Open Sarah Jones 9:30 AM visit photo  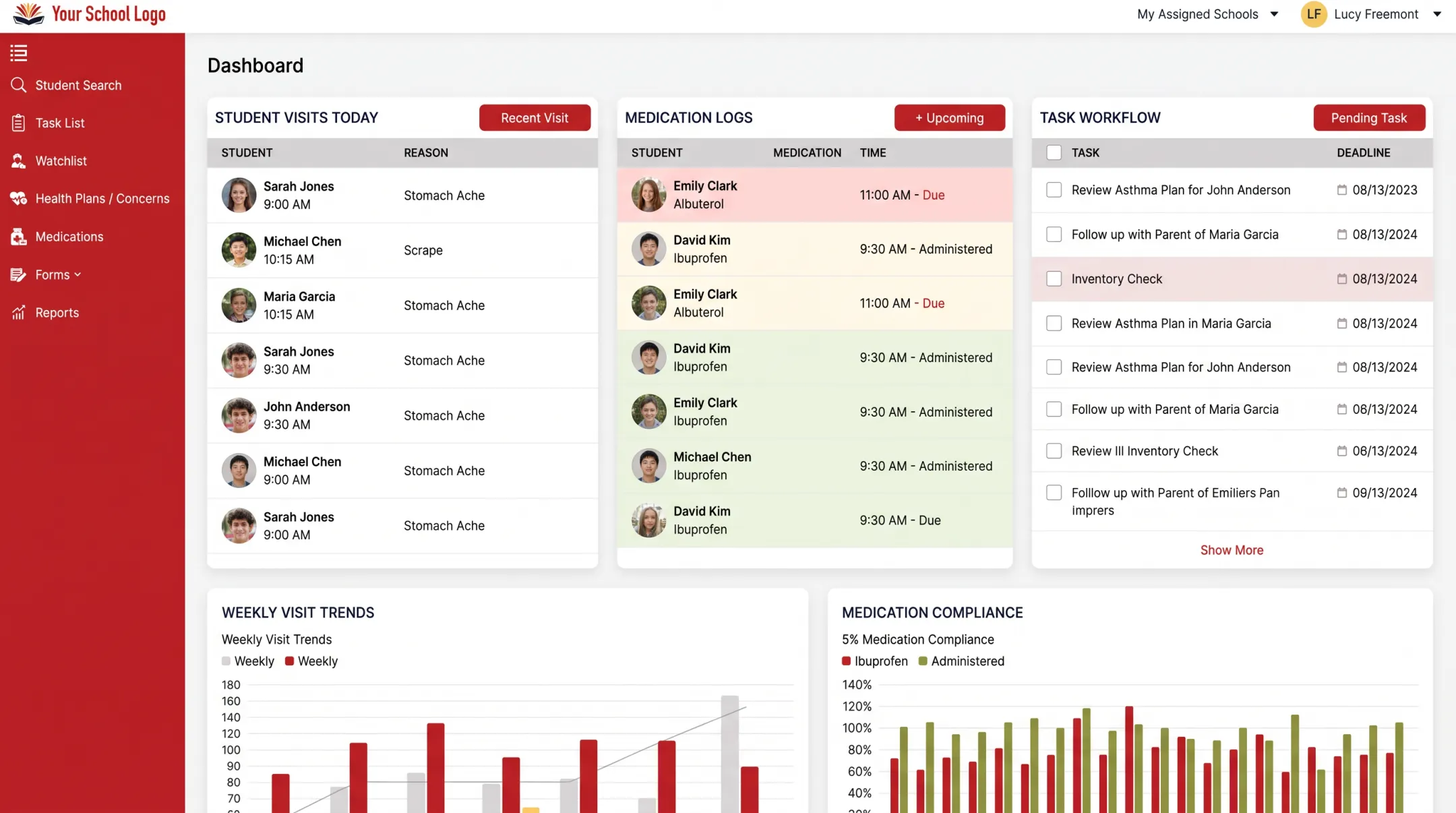tap(239, 360)
